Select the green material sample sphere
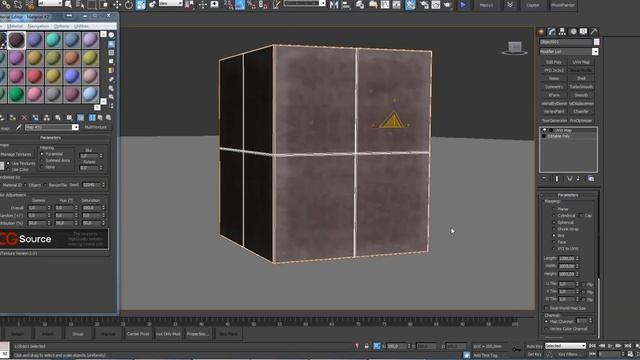Image resolution: width=640 pixels, height=360 pixels. [x=16, y=94]
